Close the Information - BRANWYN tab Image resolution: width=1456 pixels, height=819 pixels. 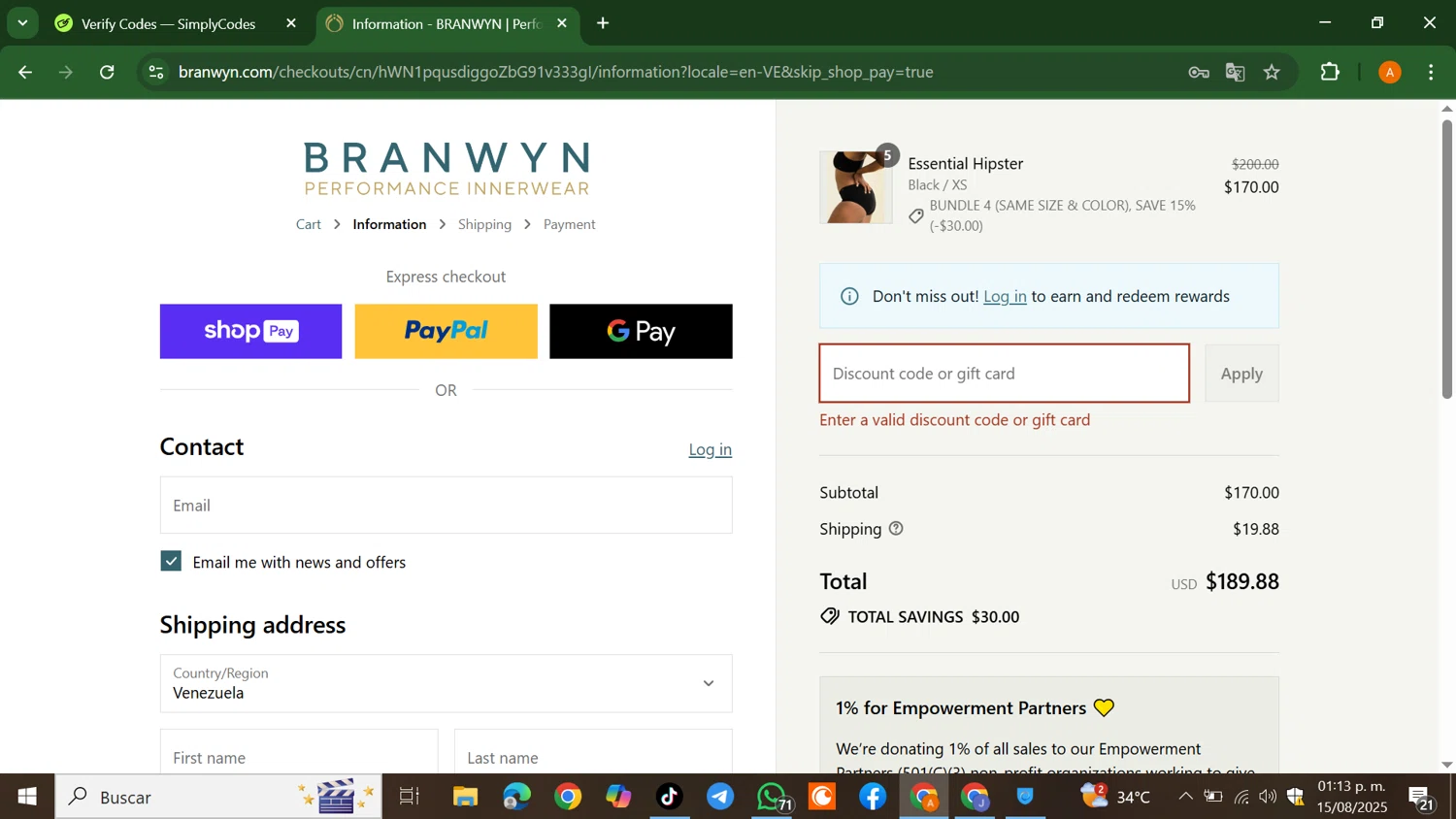point(562,23)
